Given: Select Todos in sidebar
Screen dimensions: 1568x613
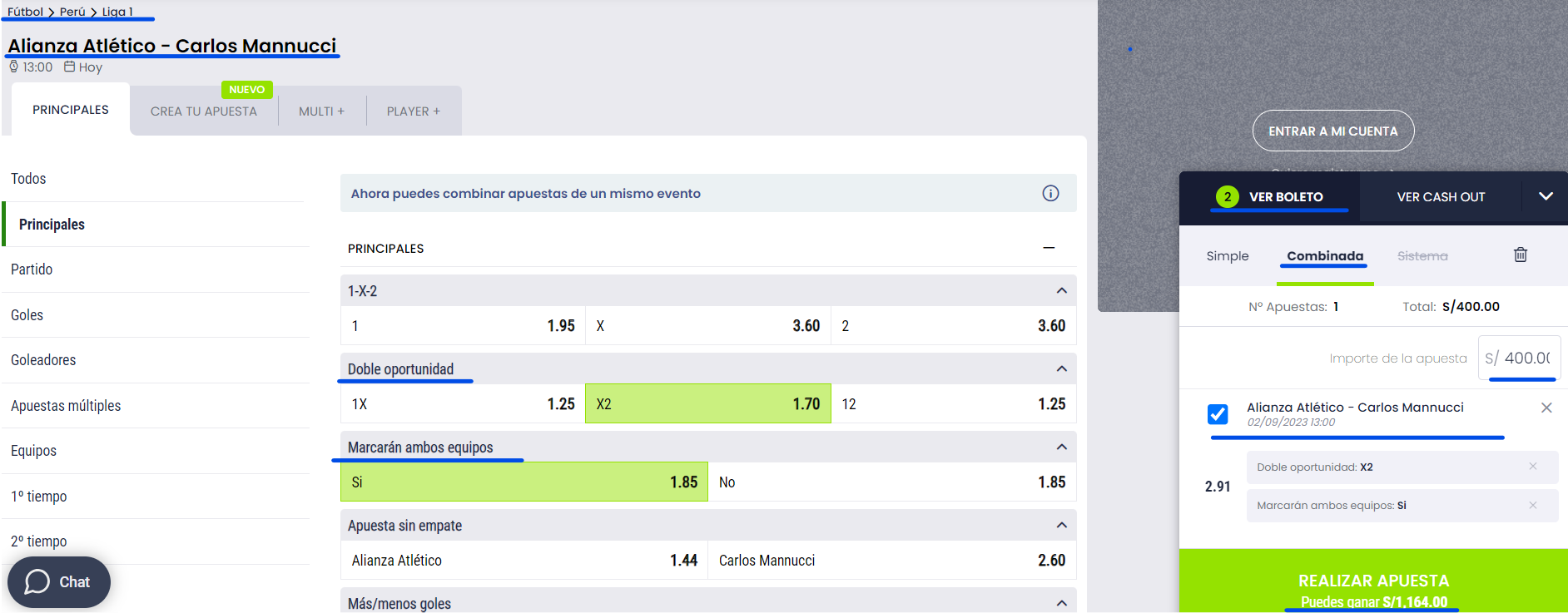Looking at the screenshot, I should pyautogui.click(x=28, y=179).
